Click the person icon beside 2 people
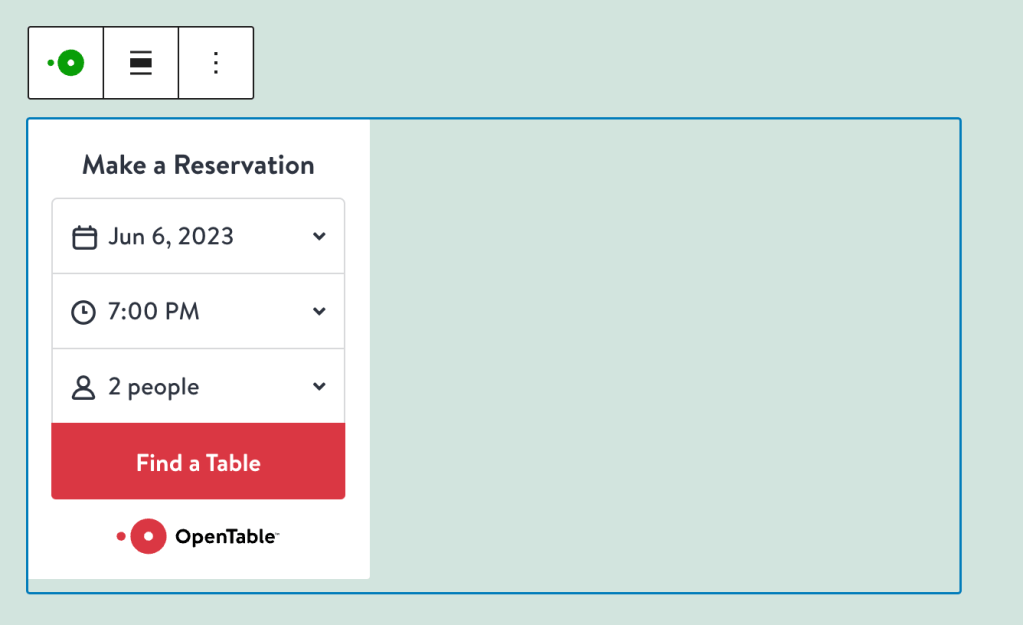Screen dimensions: 1023x625 [x=84, y=387]
